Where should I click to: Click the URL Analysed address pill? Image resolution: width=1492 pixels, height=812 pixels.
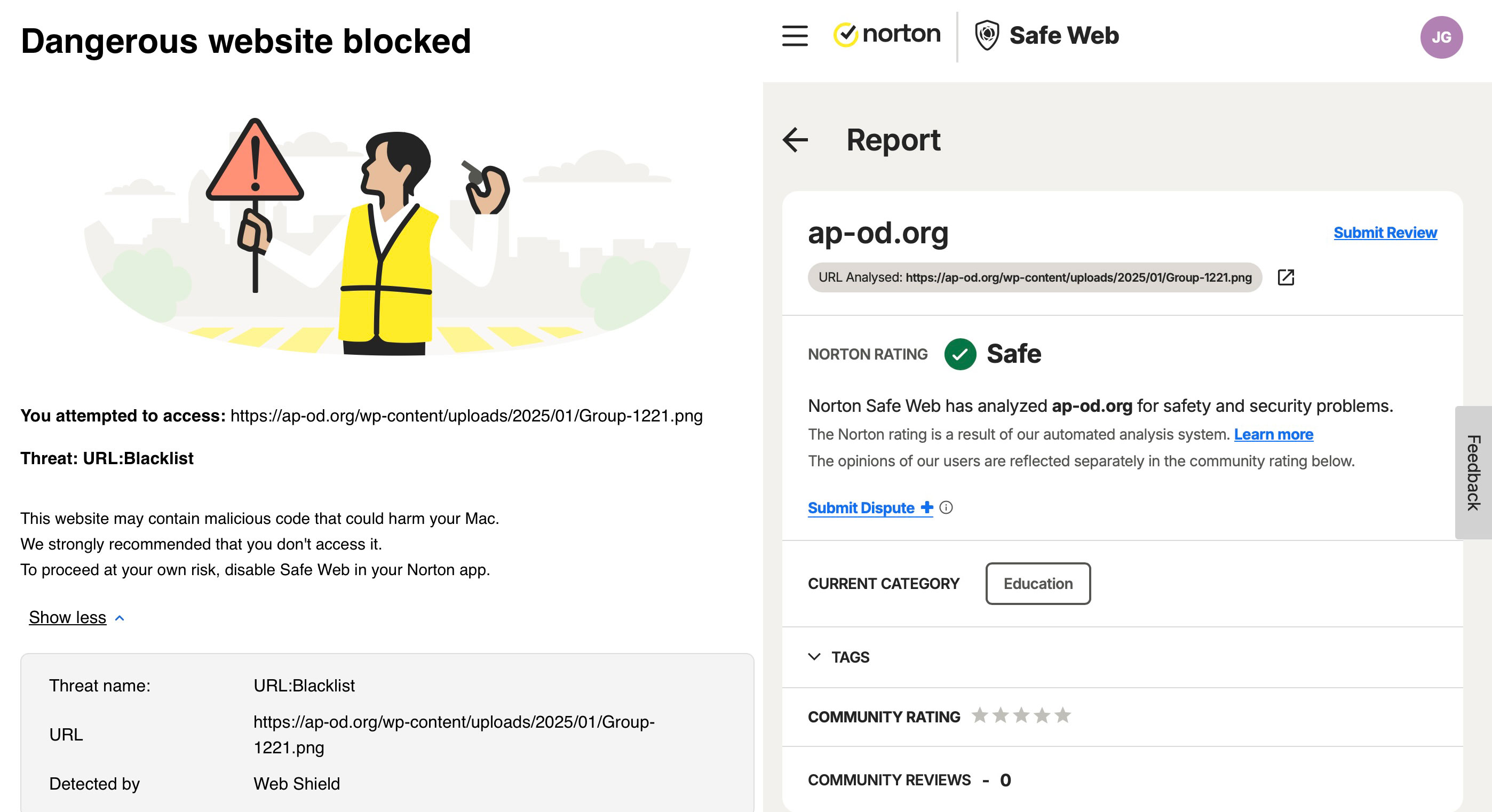[1035, 277]
